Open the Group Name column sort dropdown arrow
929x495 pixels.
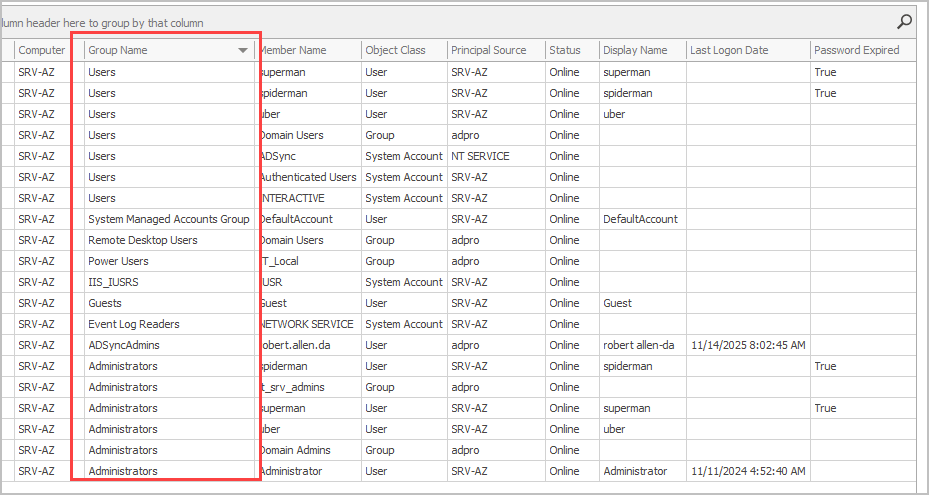243,50
